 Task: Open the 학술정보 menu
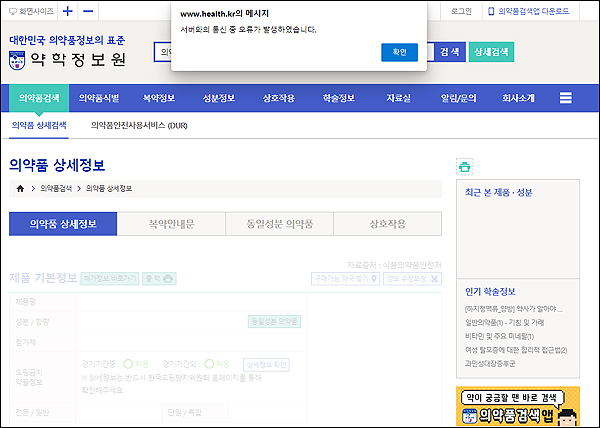coord(339,98)
